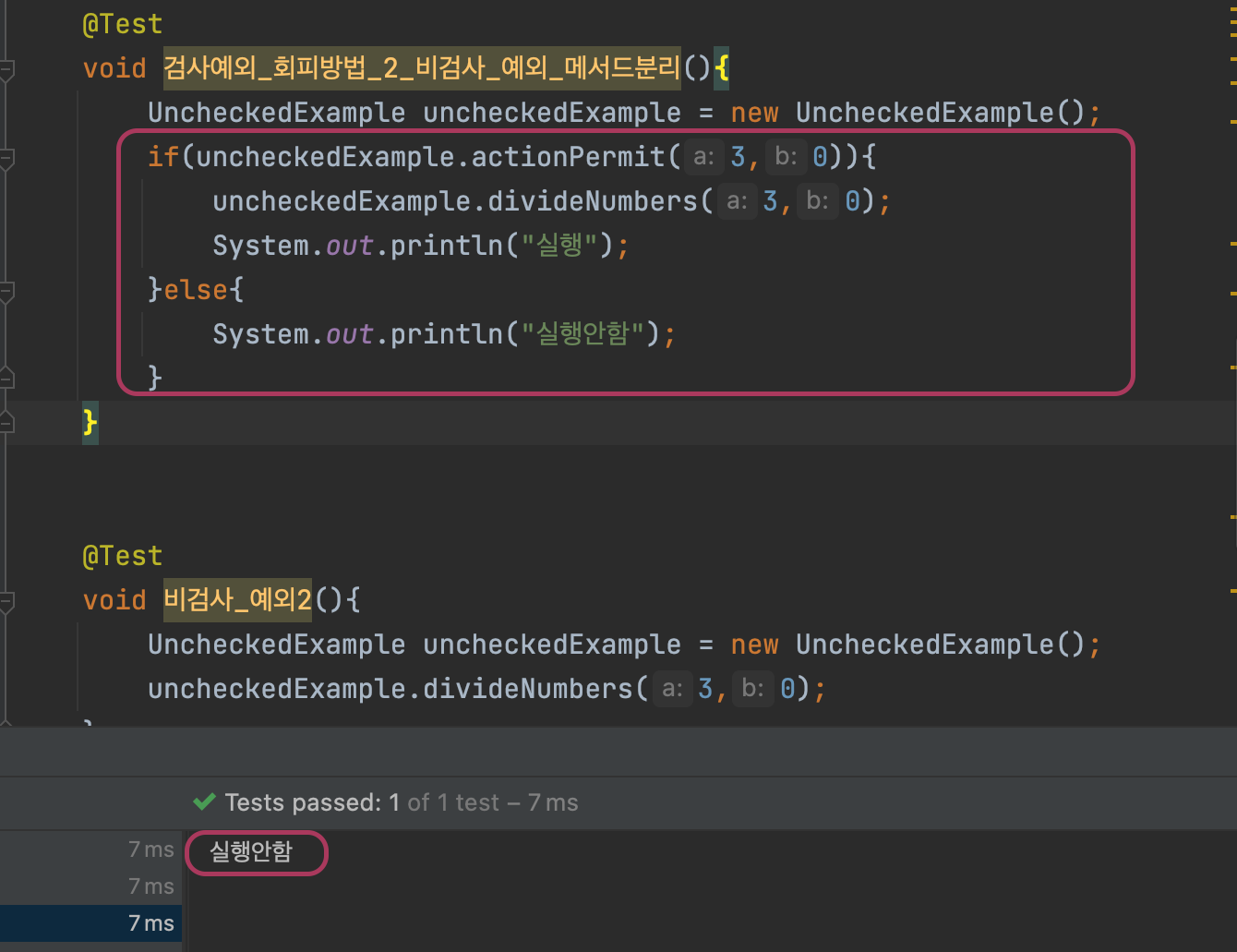Click the @Test annotation above 비검사_예외2
The width and height of the screenshot is (1237, 952).
pyautogui.click(x=122, y=555)
